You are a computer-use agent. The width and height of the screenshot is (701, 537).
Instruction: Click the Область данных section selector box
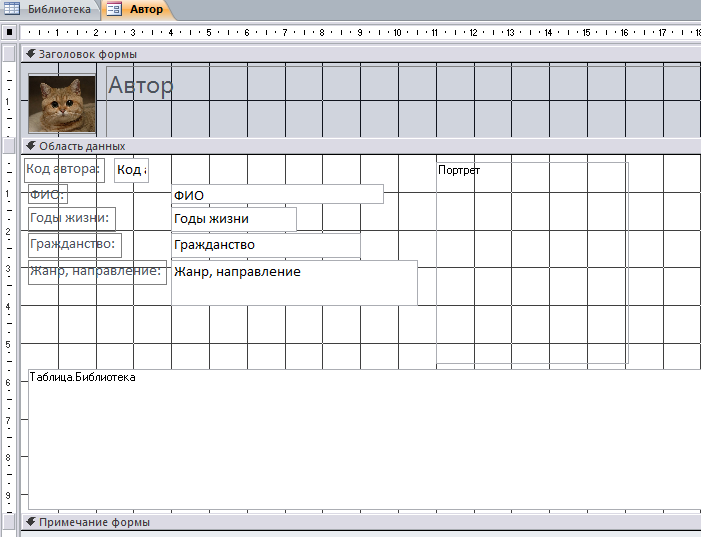[x=9, y=146]
